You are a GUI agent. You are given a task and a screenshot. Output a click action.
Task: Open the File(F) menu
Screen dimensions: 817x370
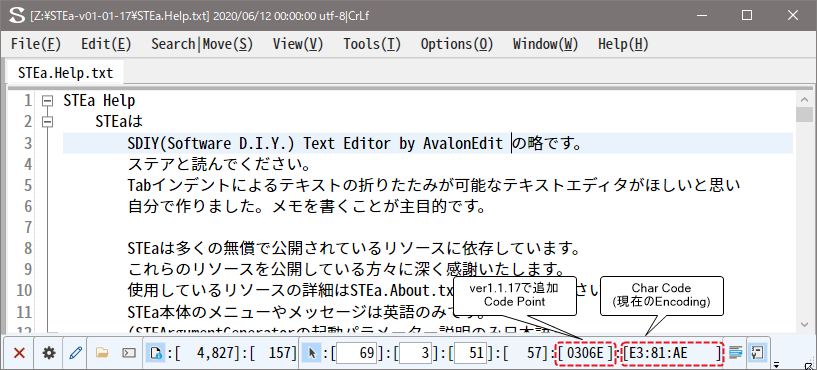click(36, 44)
